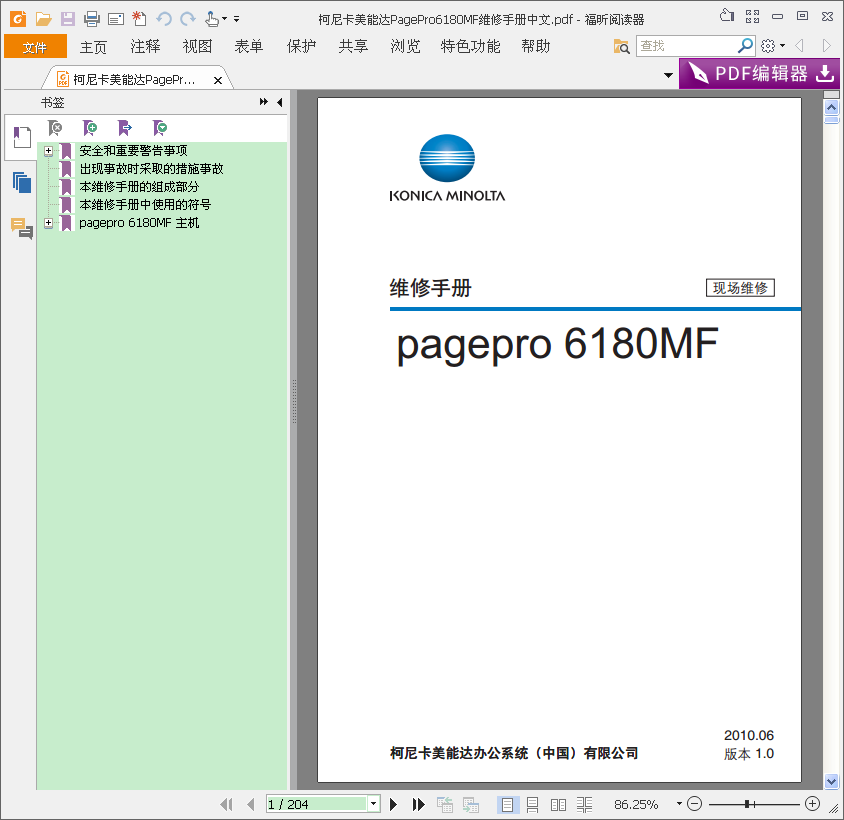The width and height of the screenshot is (844, 820).
Task: Click the page number field 1 / 204
Action: point(317,804)
